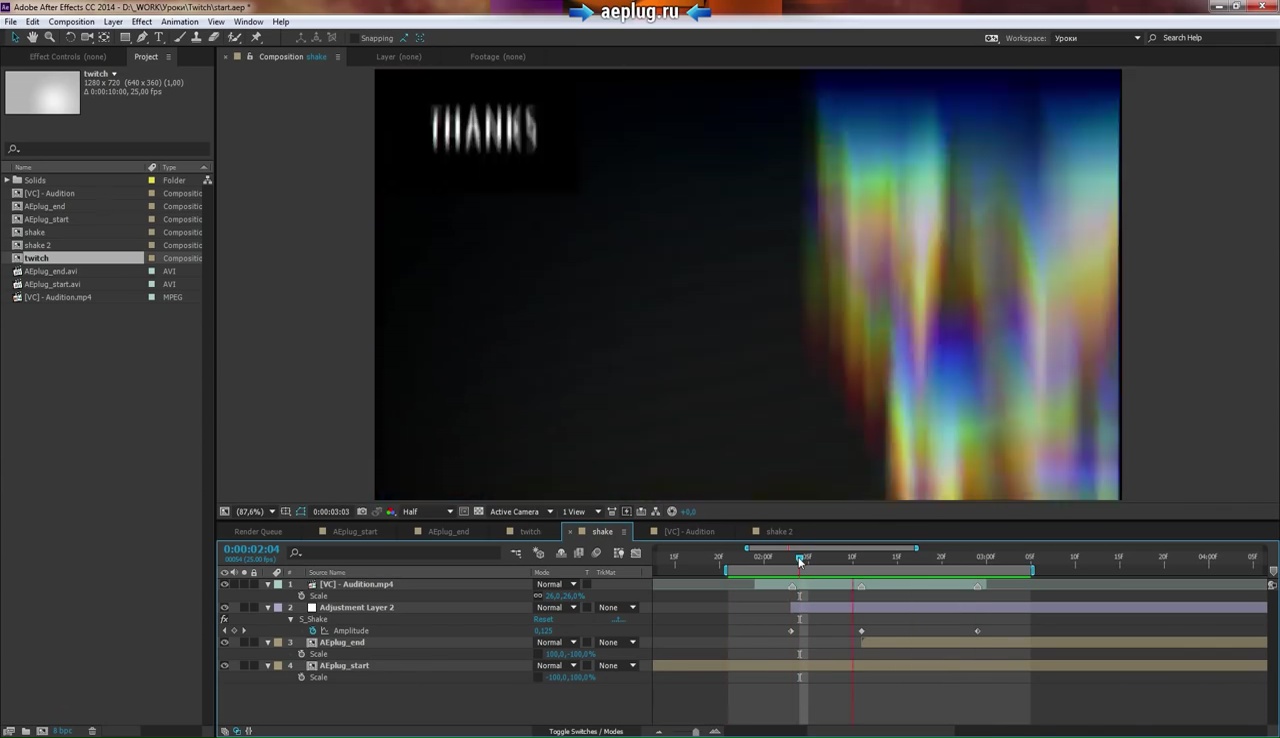
Task: Select the Pen tool
Action: [142, 38]
